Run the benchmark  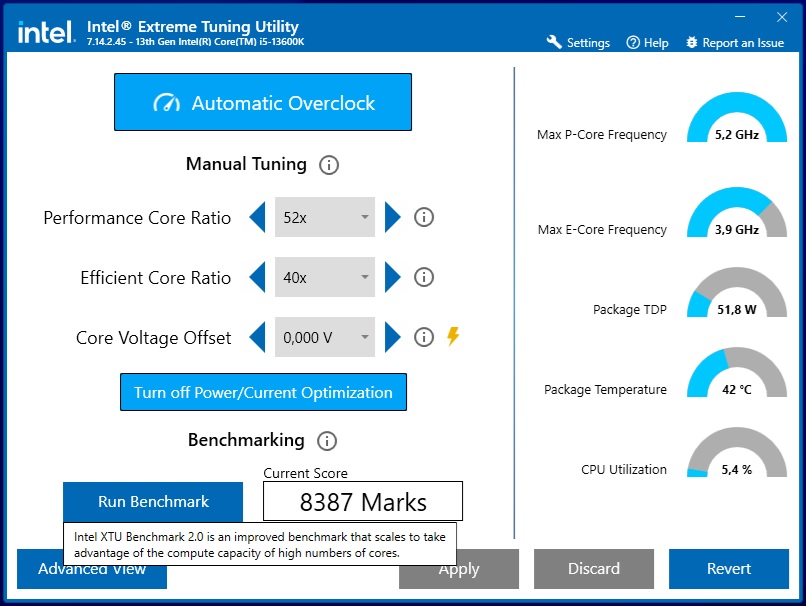coord(153,502)
